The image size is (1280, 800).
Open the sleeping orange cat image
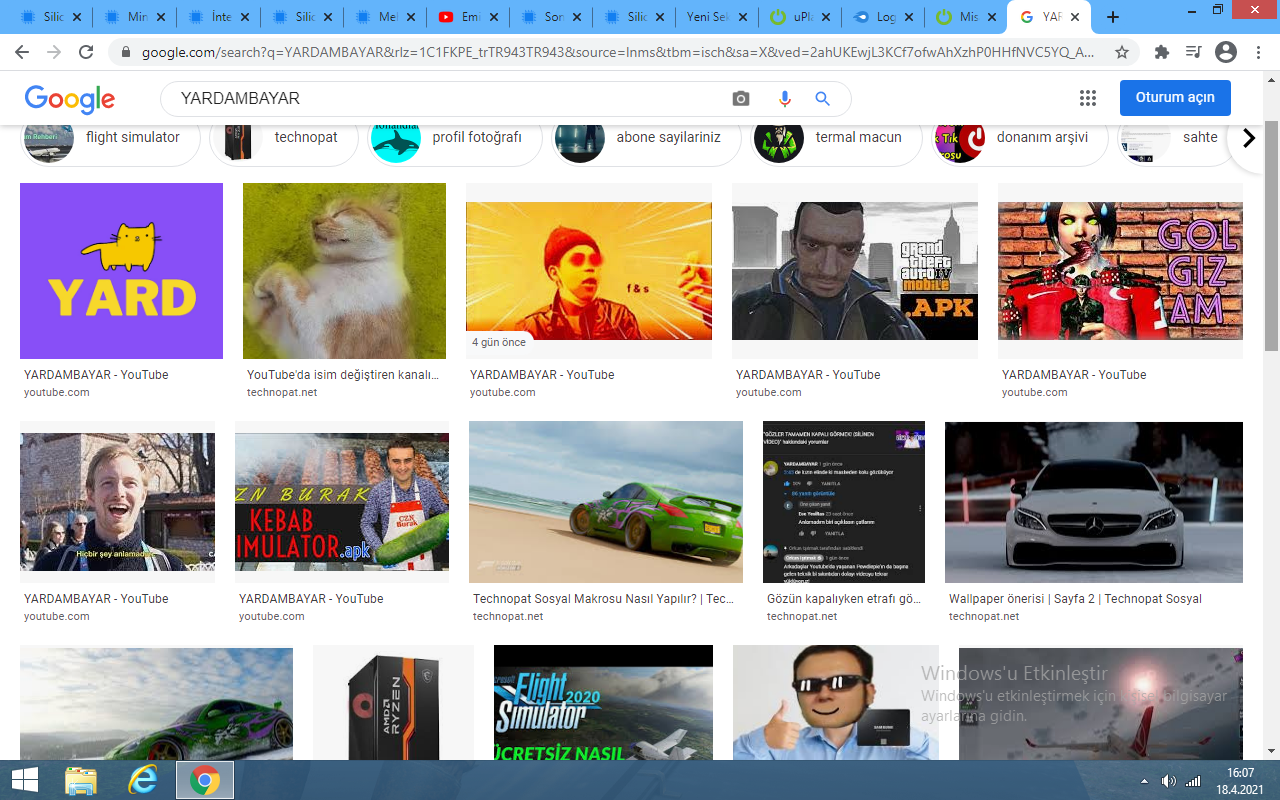344,271
